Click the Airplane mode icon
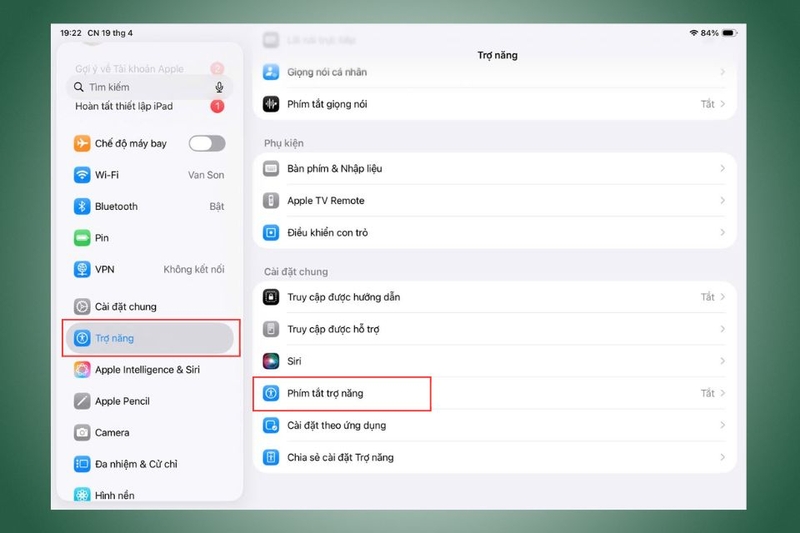Screen dimensions: 800x533 tap(82, 143)
